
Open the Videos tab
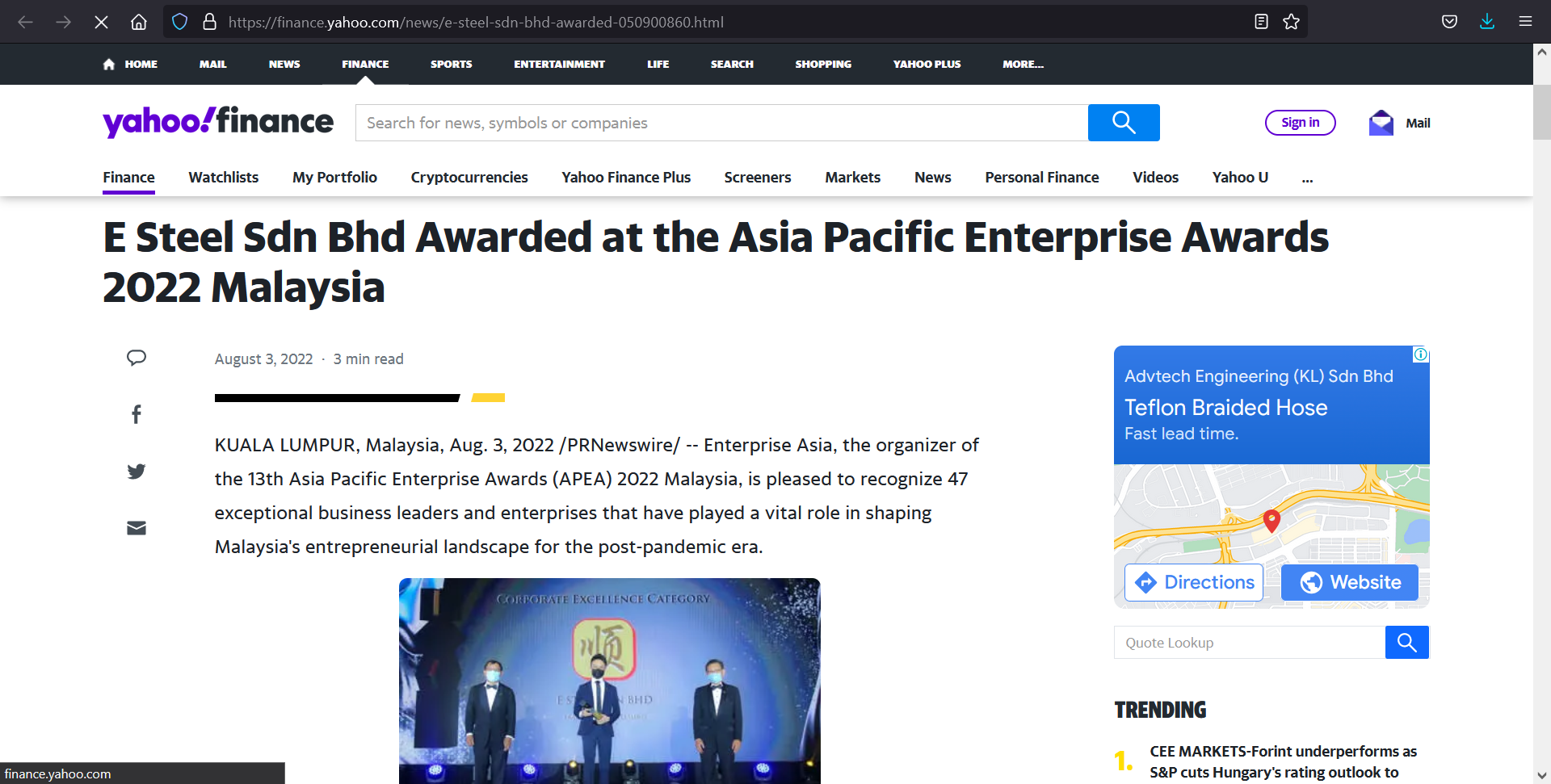coord(1155,178)
